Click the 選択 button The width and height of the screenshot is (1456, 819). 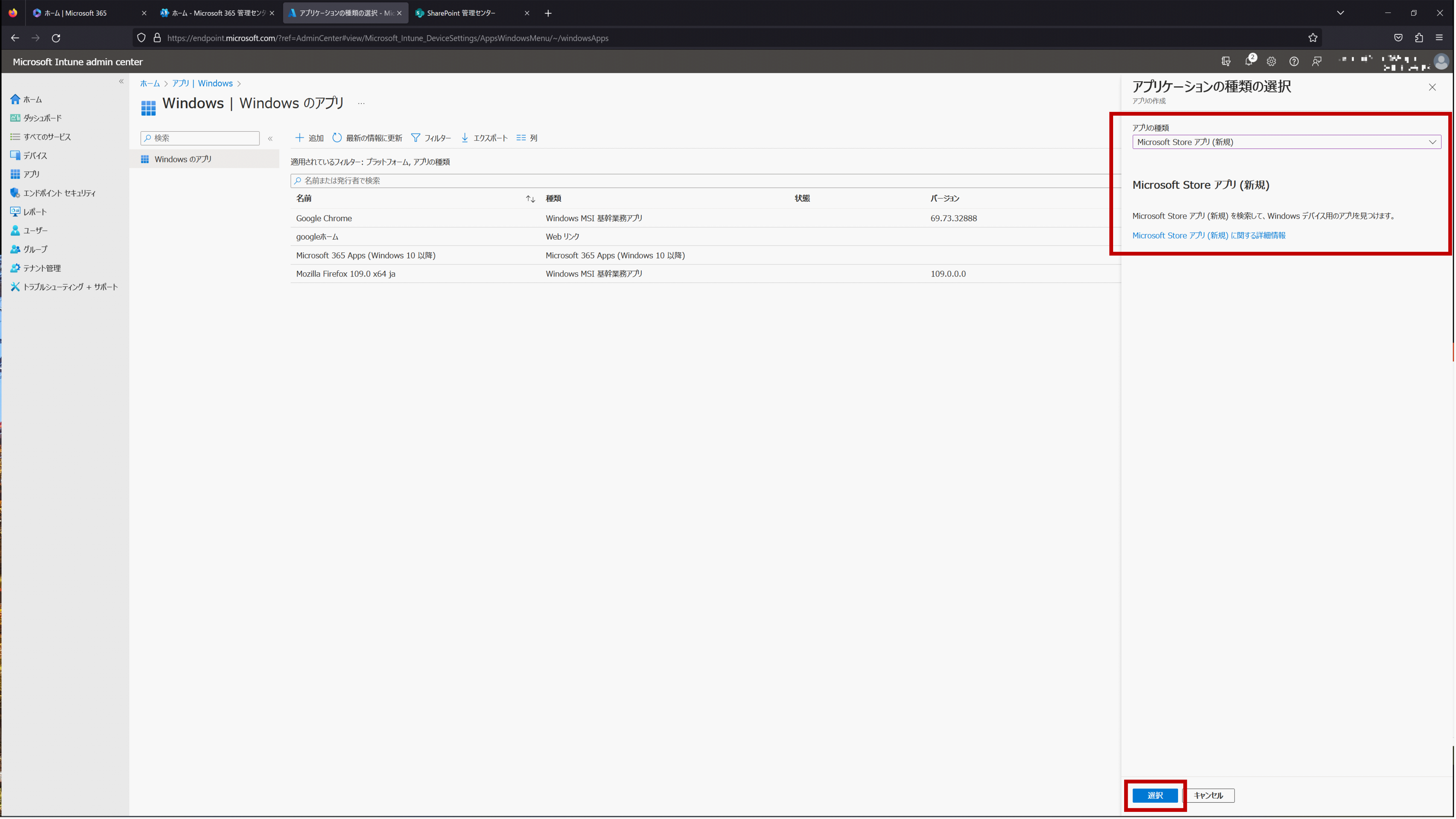1155,795
